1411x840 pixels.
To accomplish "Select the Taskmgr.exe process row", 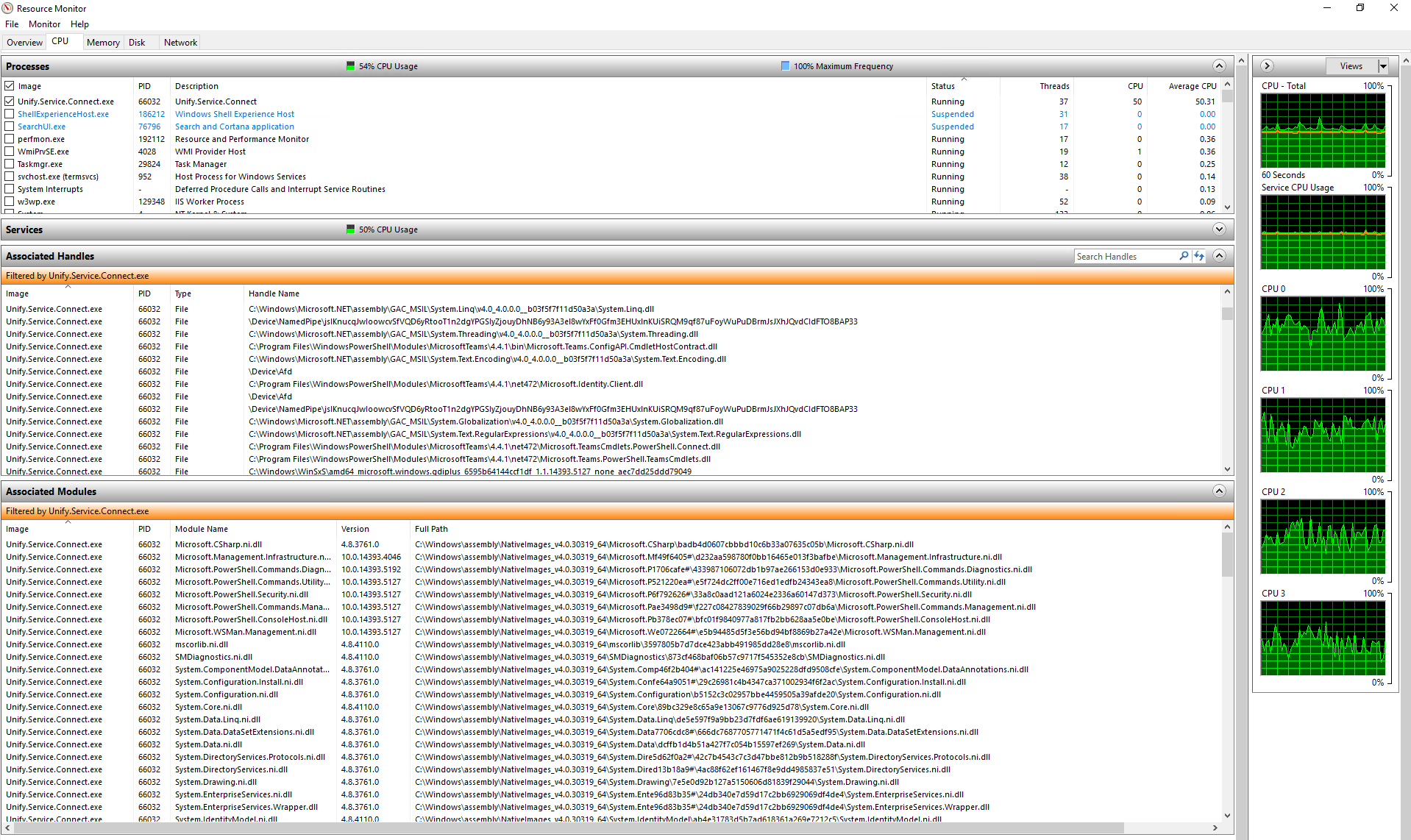I will click(611, 164).
